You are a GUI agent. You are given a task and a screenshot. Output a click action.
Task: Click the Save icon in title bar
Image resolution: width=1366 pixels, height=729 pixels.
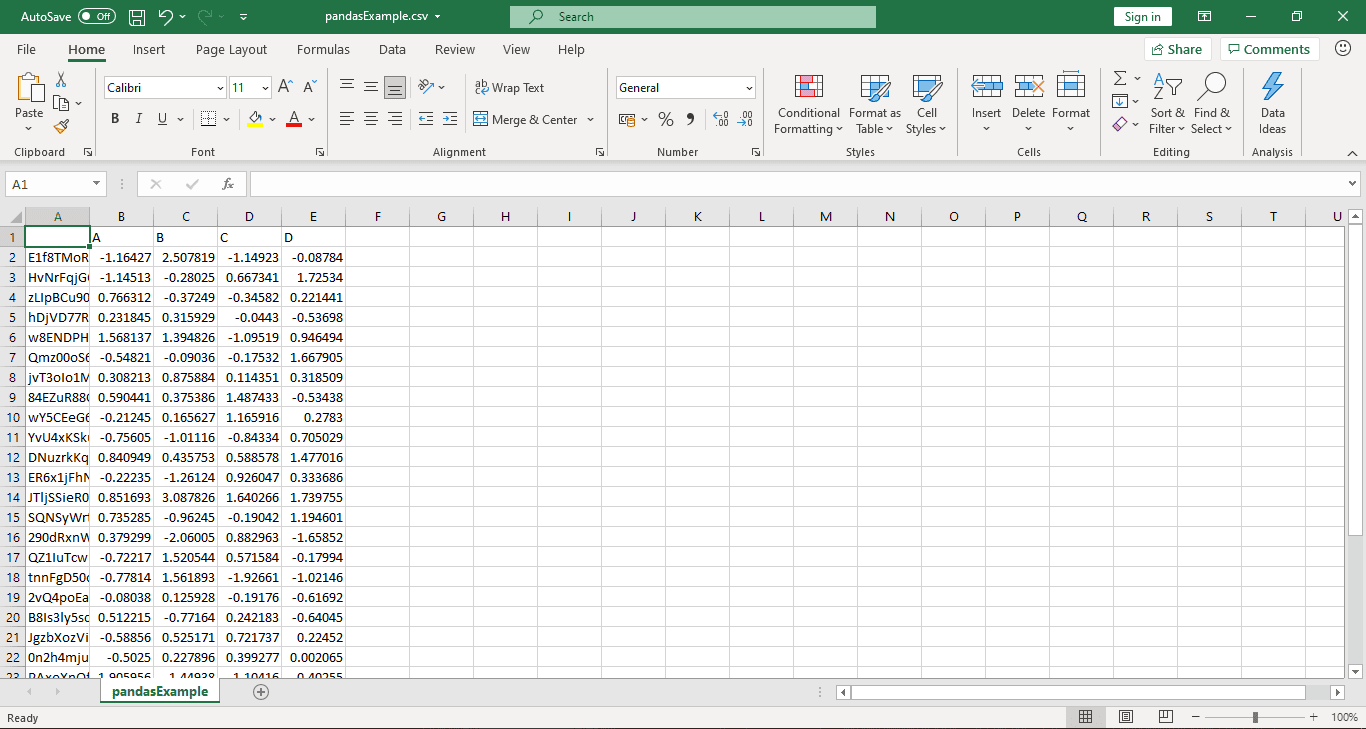click(x=137, y=17)
